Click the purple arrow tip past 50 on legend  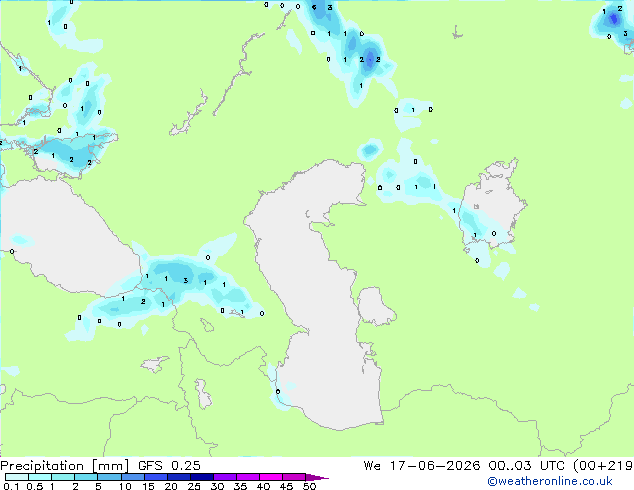pyautogui.click(x=317, y=478)
